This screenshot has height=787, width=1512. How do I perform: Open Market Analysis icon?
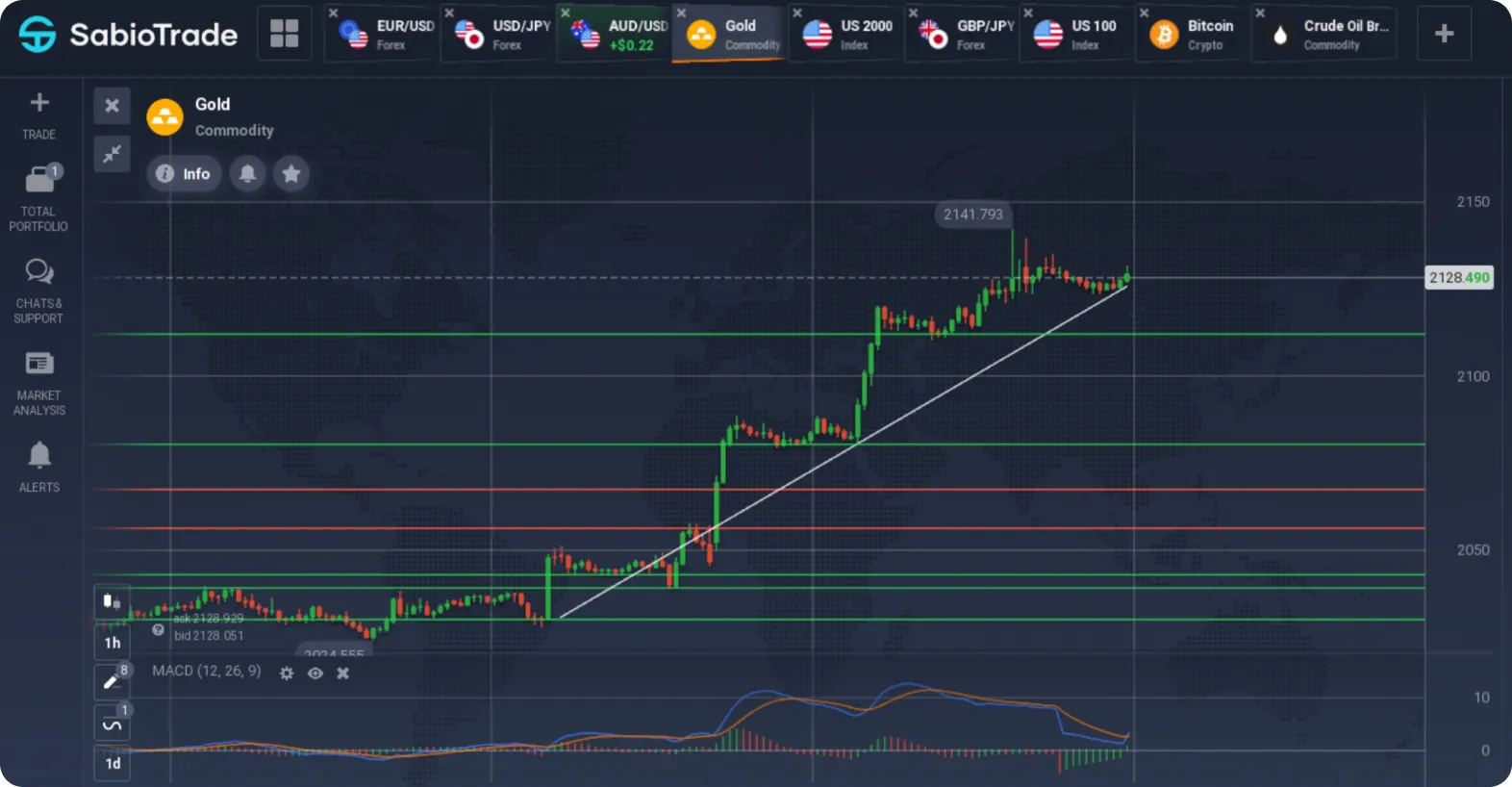(39, 363)
